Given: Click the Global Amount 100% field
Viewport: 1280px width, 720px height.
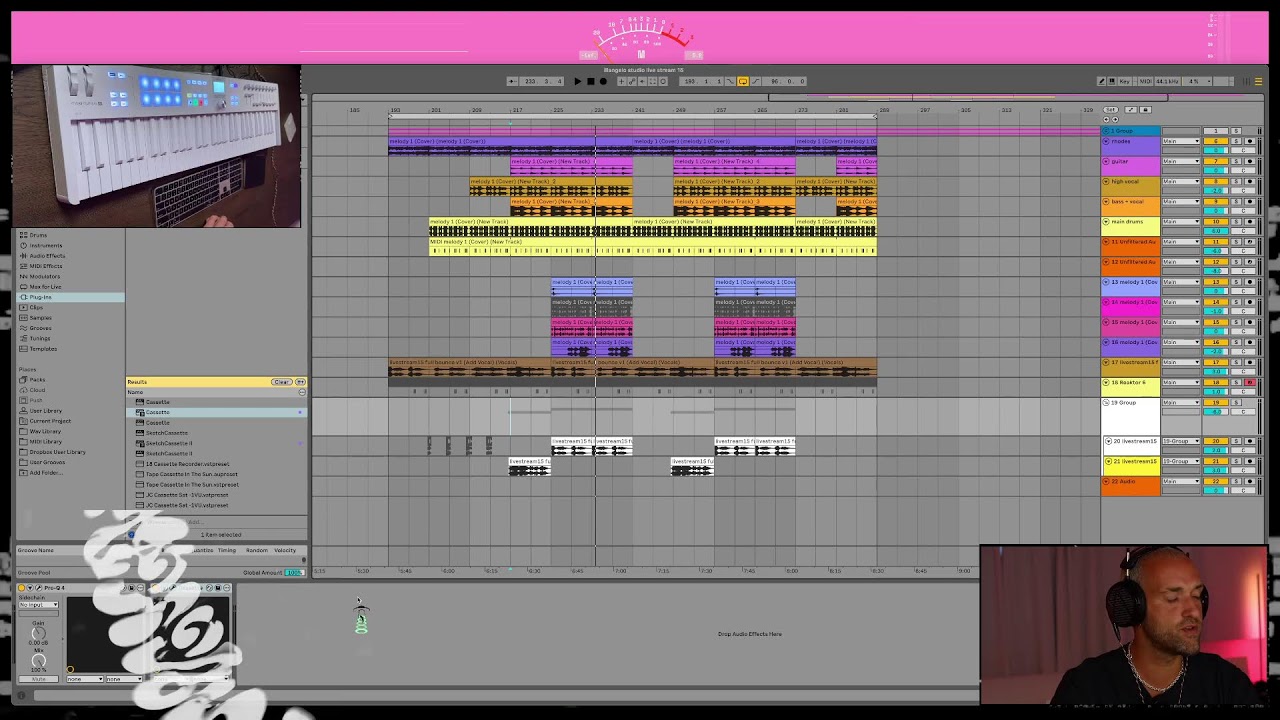Looking at the screenshot, I should click(x=293, y=573).
